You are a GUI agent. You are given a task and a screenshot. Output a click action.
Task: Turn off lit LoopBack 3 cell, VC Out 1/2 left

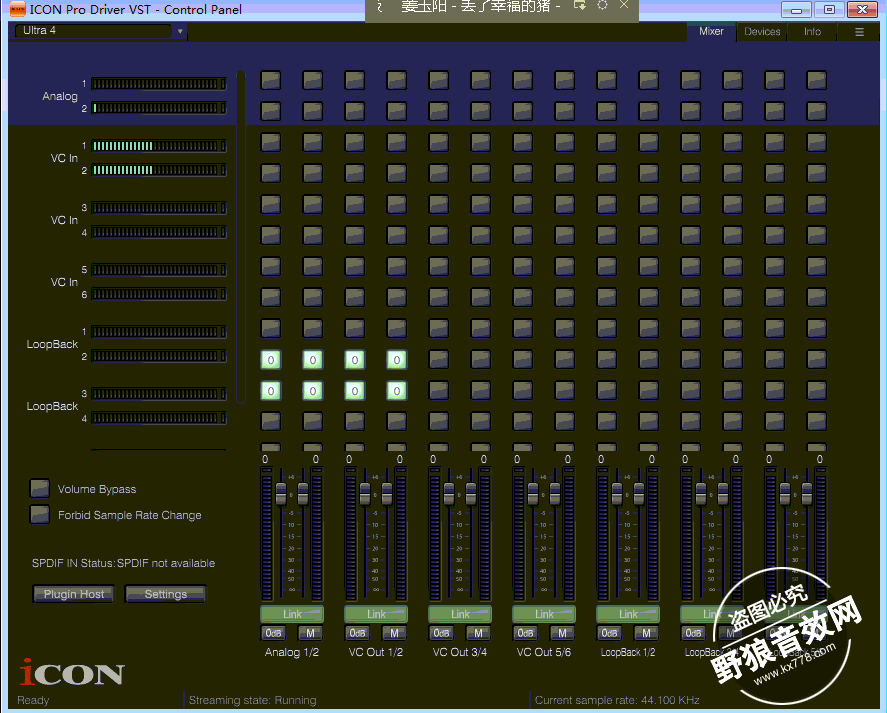point(355,390)
